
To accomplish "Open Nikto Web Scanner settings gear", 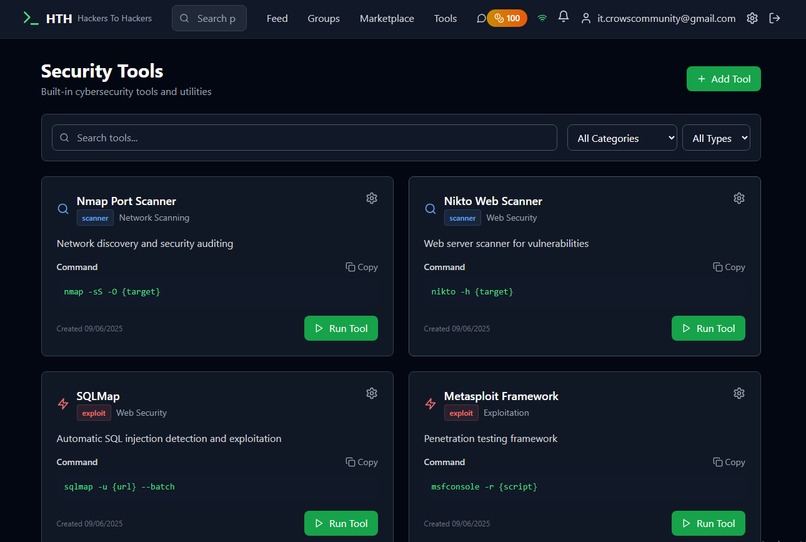I will (739, 198).
